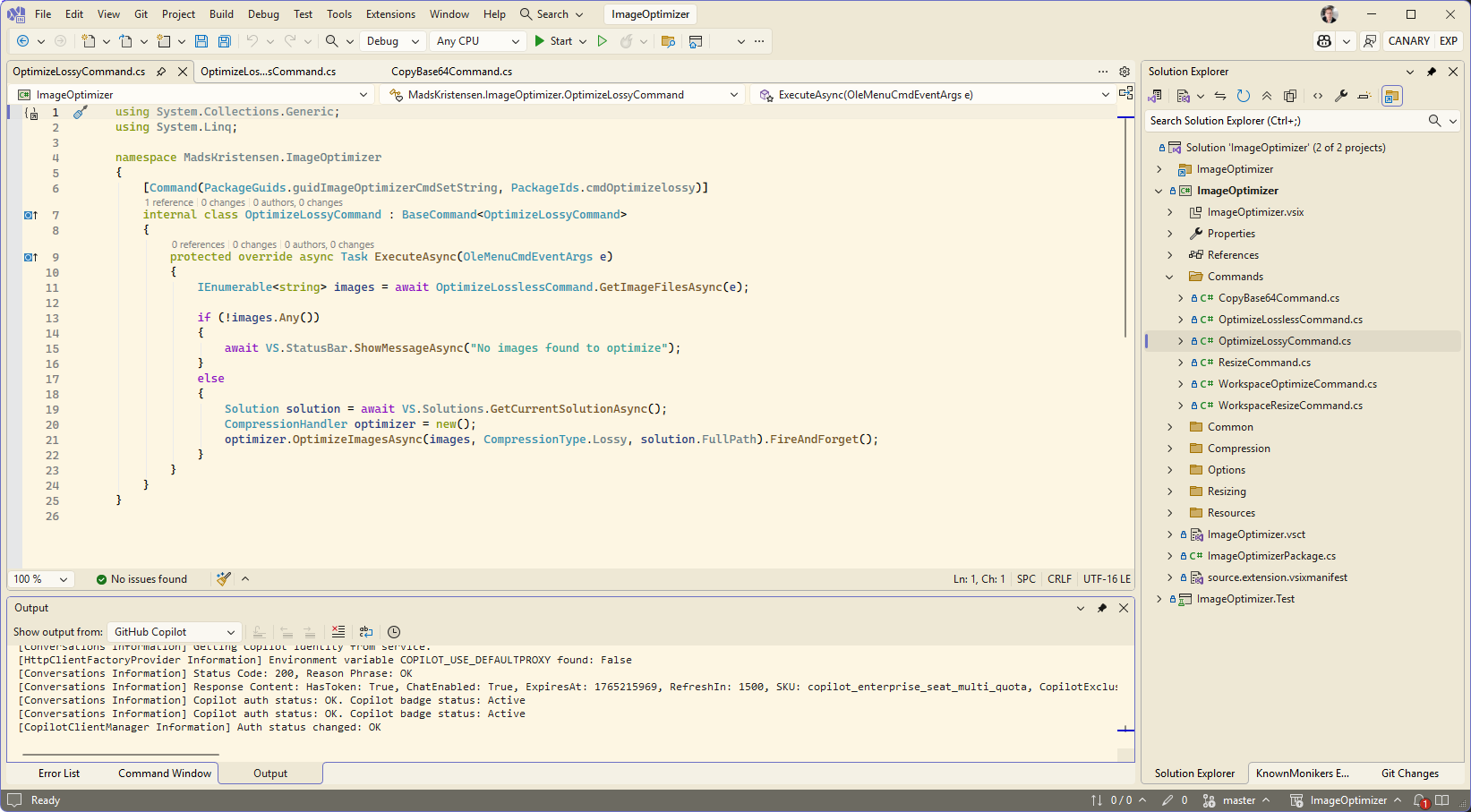Toggle pin on OptimizeLossyCommand.cs tab

point(161,72)
